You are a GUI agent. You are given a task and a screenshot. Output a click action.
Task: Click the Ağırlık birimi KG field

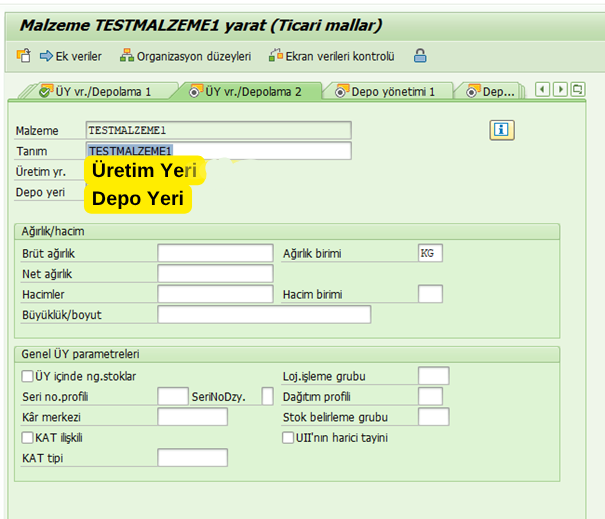(430, 254)
